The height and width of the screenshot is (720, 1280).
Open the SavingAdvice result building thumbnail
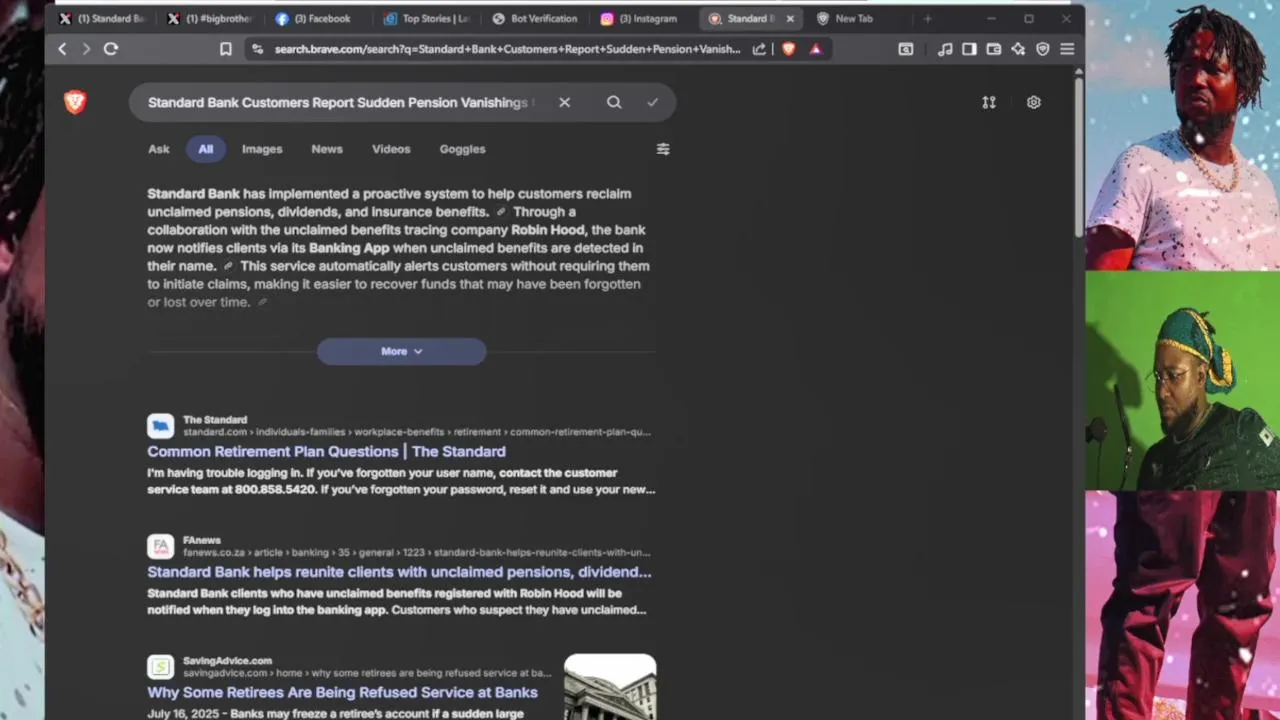tap(610, 687)
